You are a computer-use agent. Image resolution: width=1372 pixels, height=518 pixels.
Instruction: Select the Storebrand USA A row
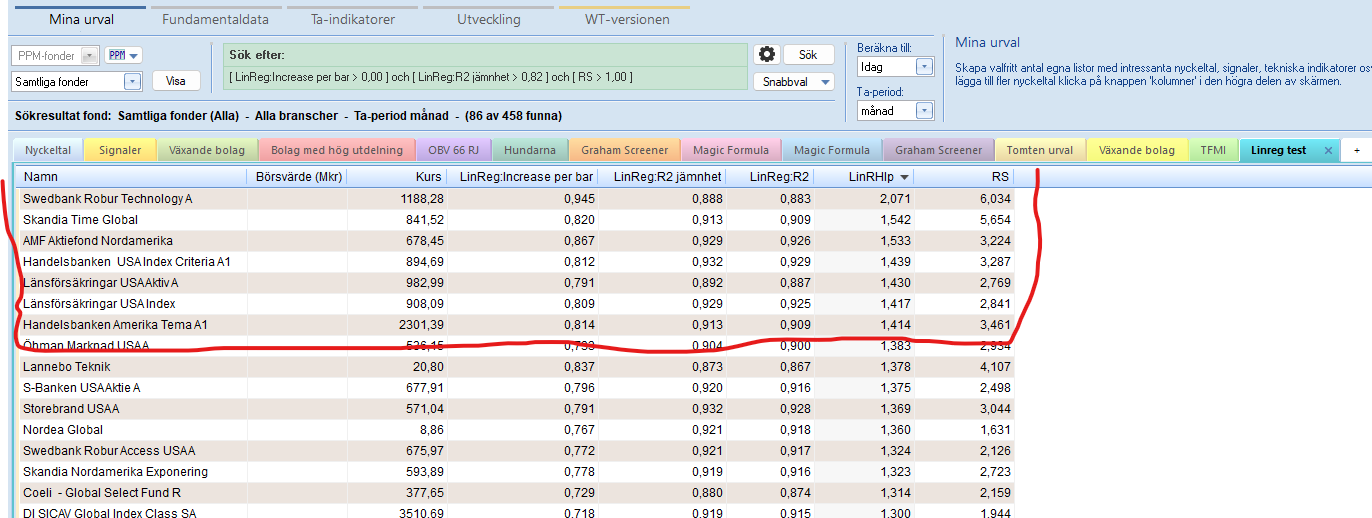click(516, 409)
